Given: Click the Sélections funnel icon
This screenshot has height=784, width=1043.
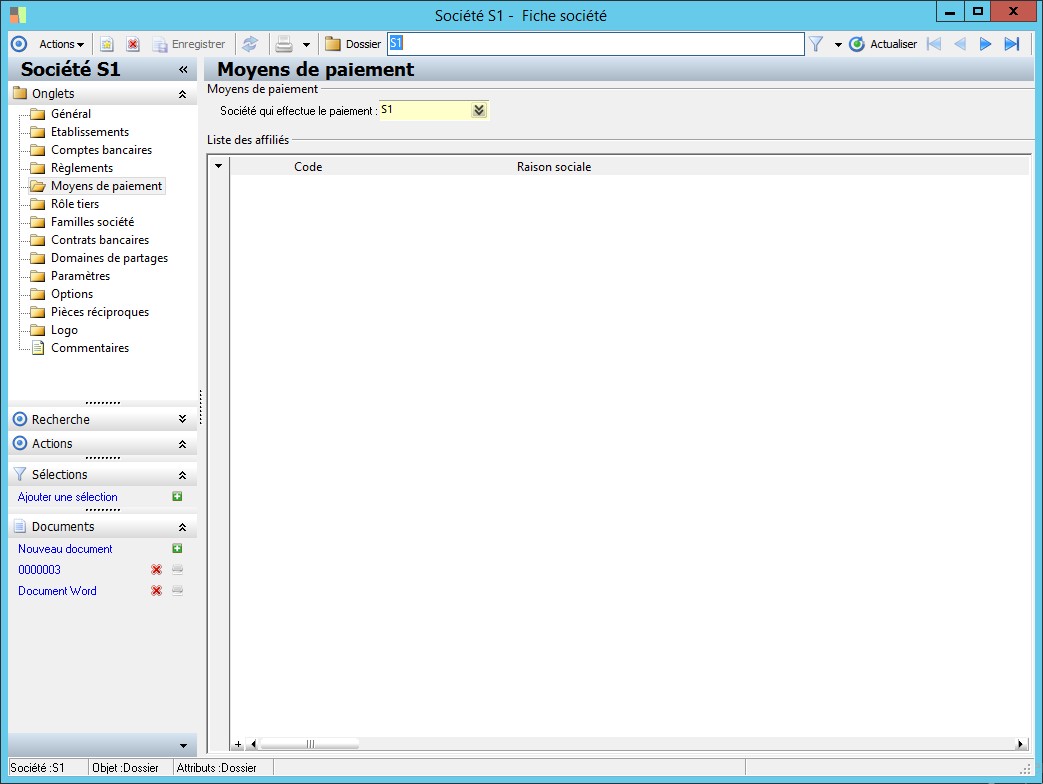Looking at the screenshot, I should (x=20, y=474).
